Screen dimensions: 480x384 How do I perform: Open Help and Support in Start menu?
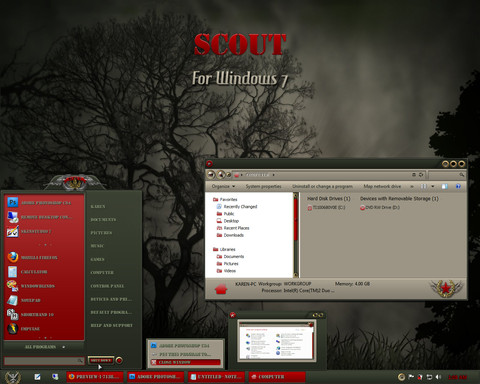[x=112, y=325]
